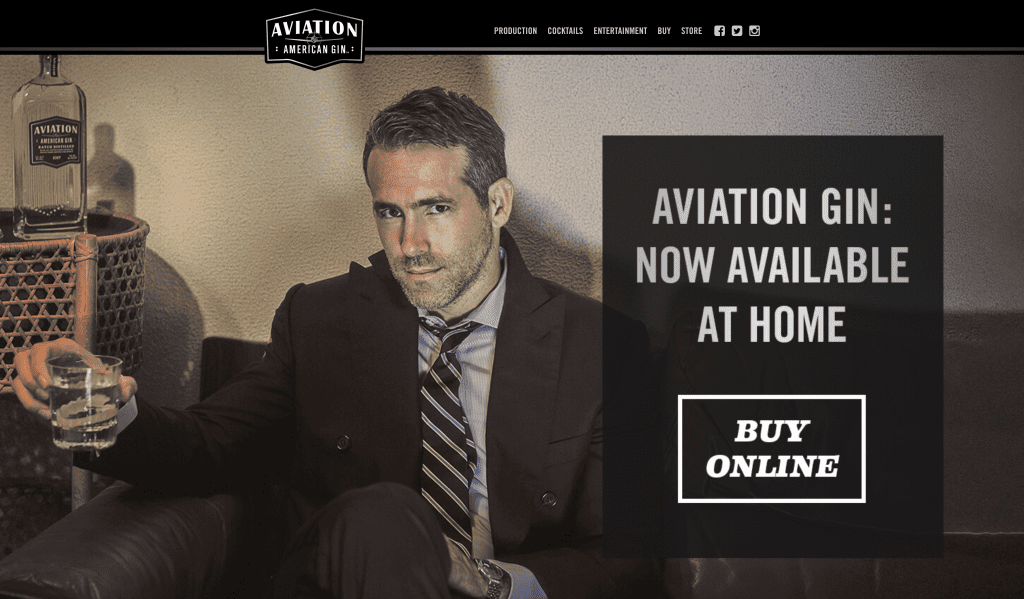Open the Facebook social icon
This screenshot has height=599, width=1024.
pos(719,31)
